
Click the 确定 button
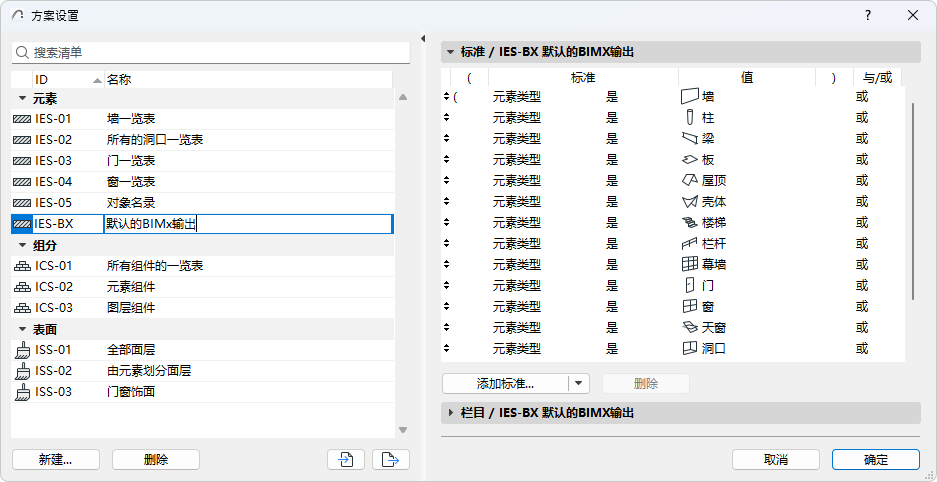pyautogui.click(x=875, y=459)
